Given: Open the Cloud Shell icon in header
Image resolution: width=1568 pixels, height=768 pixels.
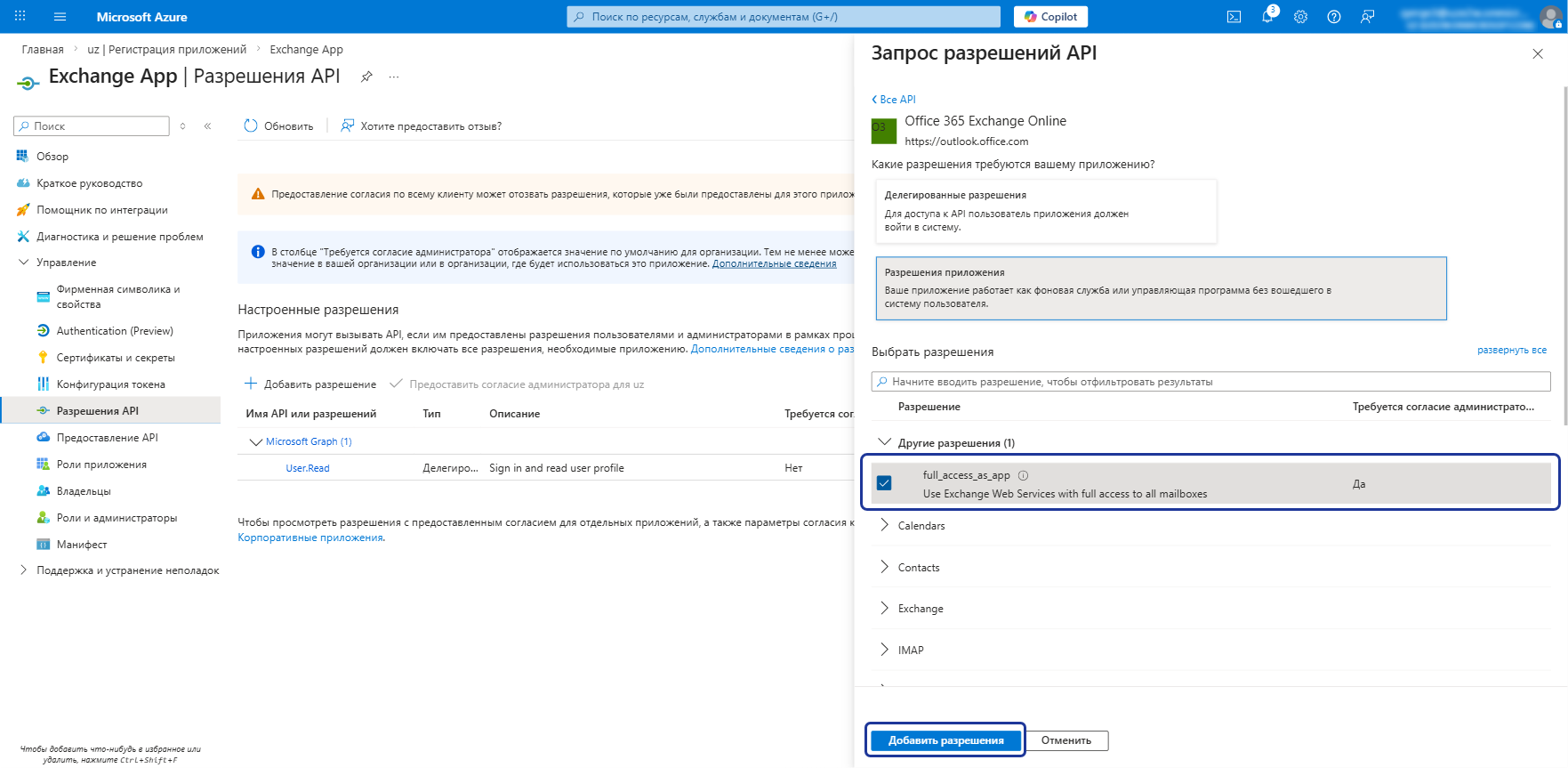Looking at the screenshot, I should (x=1234, y=17).
